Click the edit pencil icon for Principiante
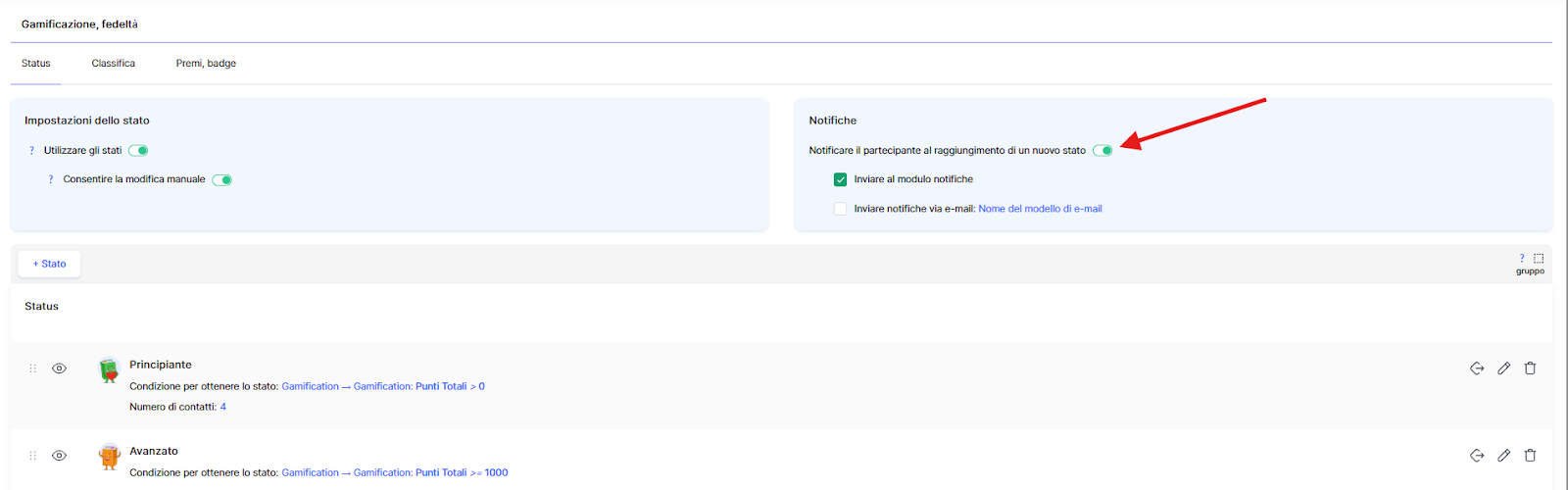This screenshot has height=490, width=1568. [1503, 368]
